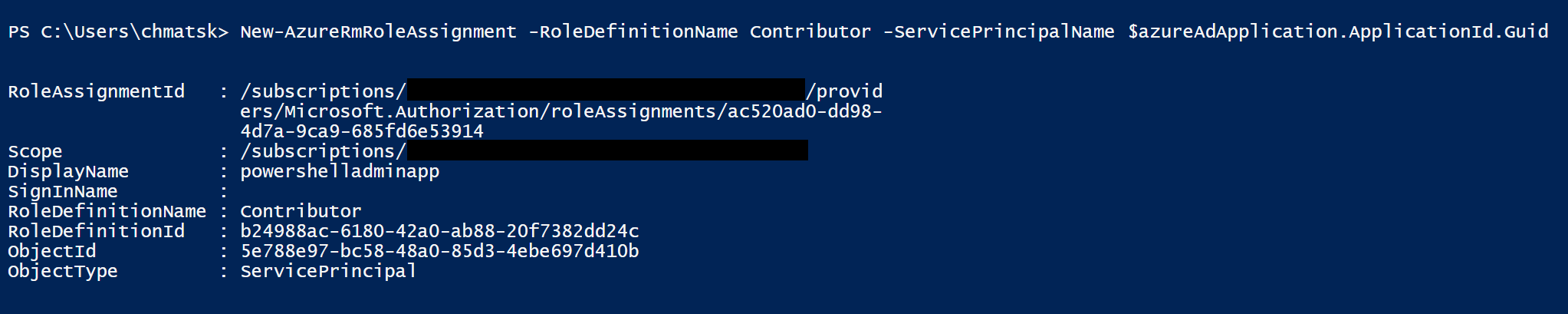
Task: Click the powershelladminapp display name value
Action: pyautogui.click(x=340, y=172)
